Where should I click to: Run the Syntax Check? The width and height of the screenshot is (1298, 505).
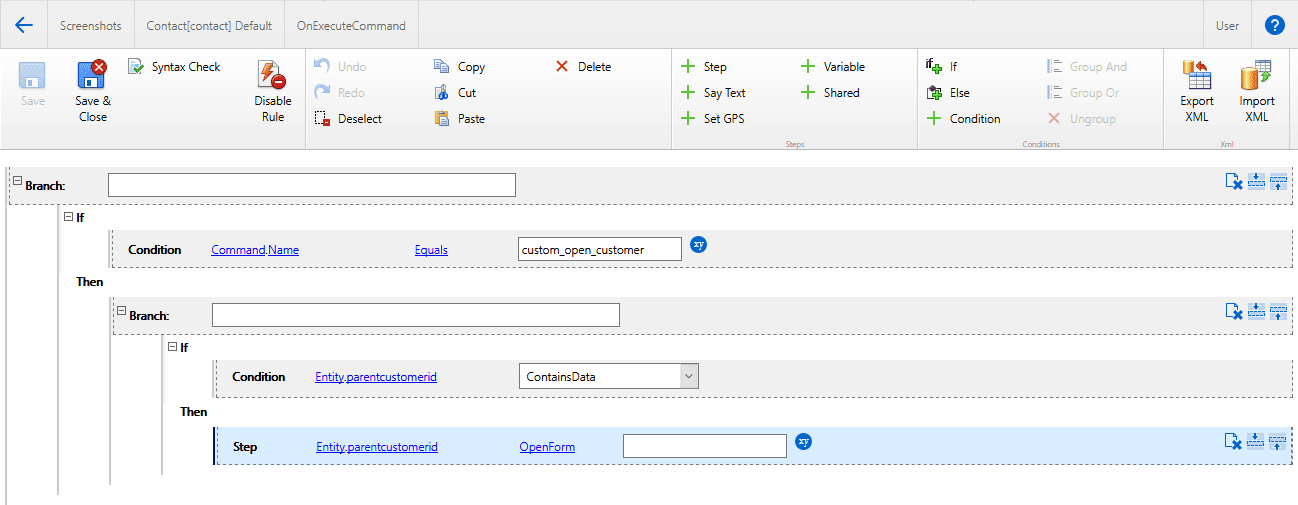click(x=175, y=67)
